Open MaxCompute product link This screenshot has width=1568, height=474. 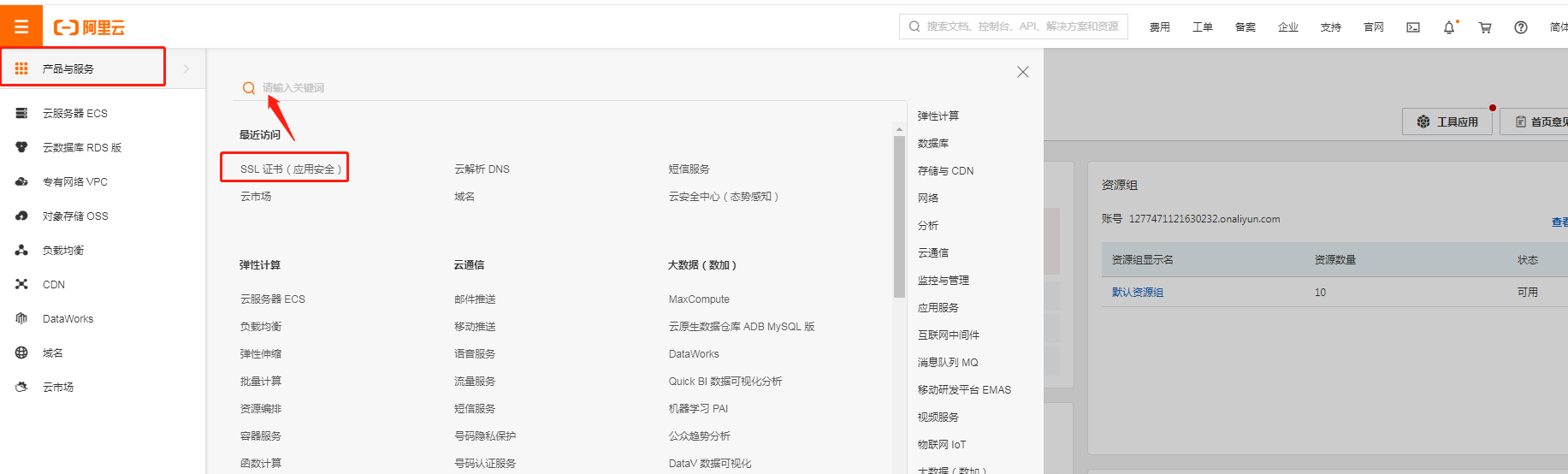pyautogui.click(x=699, y=299)
